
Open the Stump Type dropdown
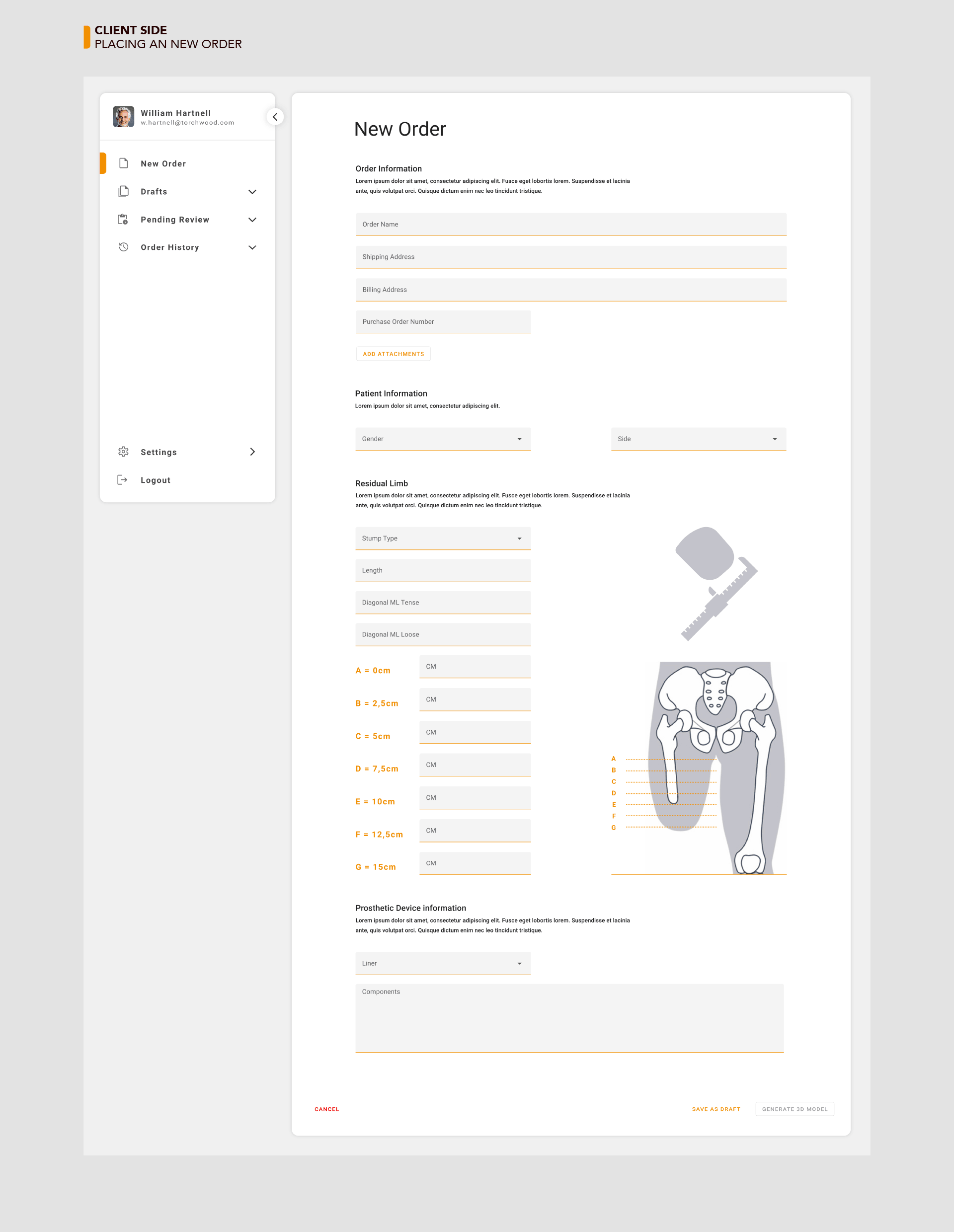(x=443, y=538)
